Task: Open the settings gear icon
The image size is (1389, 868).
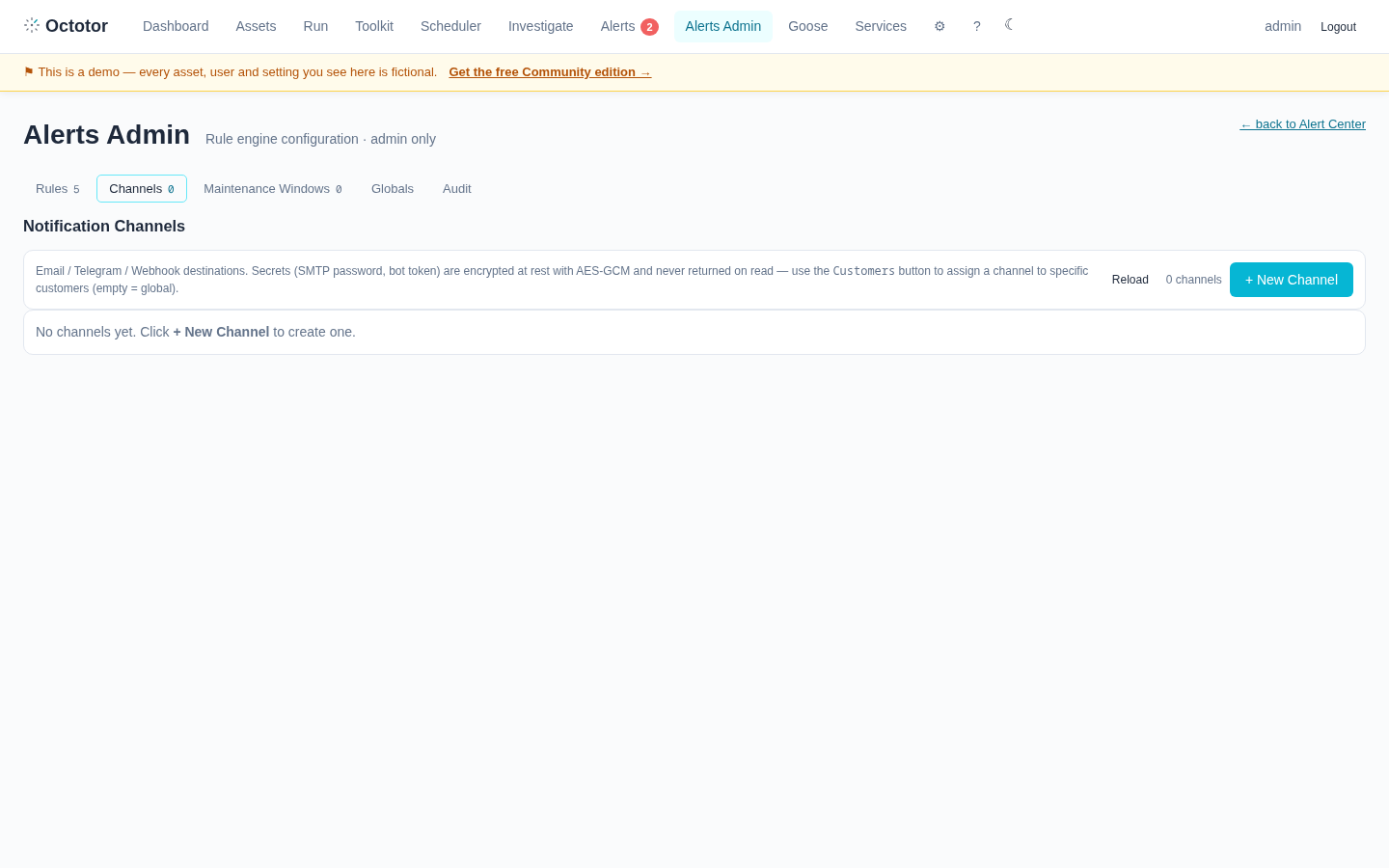Action: tap(940, 26)
